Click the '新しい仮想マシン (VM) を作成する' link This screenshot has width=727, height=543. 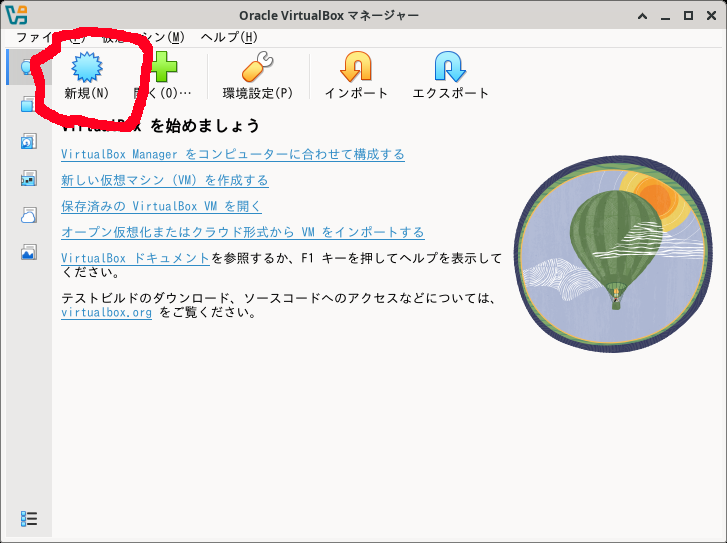pyautogui.click(x=164, y=180)
